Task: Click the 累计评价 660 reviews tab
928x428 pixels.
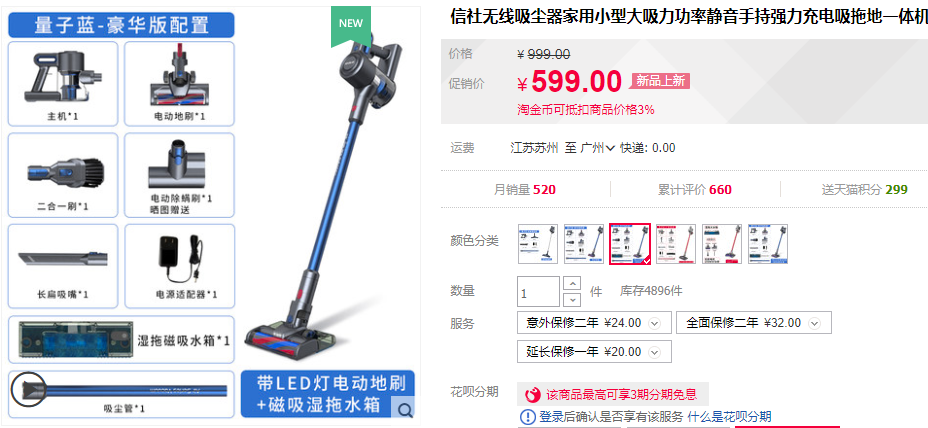Action: (x=695, y=190)
